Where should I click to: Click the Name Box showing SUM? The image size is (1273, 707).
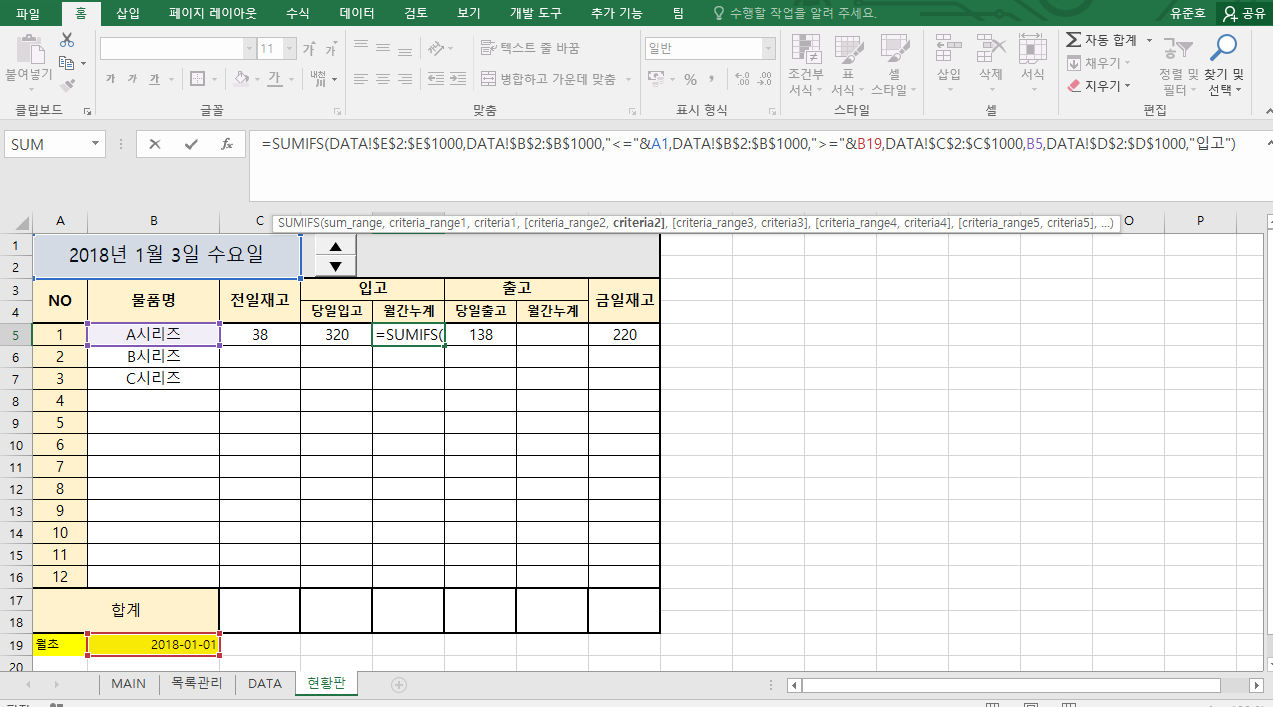tap(47, 144)
